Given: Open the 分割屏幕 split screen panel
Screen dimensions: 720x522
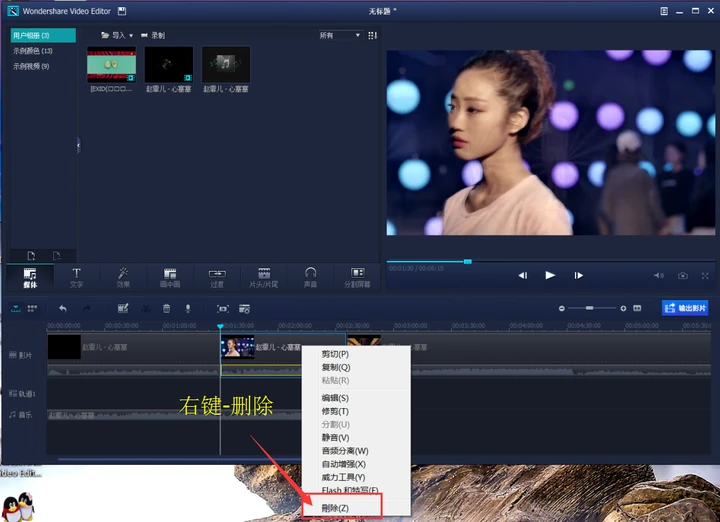Looking at the screenshot, I should (357, 277).
